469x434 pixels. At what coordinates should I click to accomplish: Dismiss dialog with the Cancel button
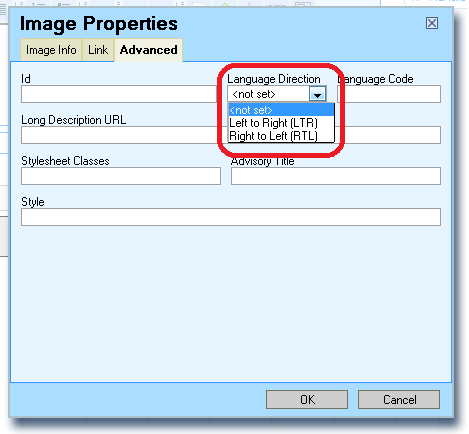[x=399, y=399]
